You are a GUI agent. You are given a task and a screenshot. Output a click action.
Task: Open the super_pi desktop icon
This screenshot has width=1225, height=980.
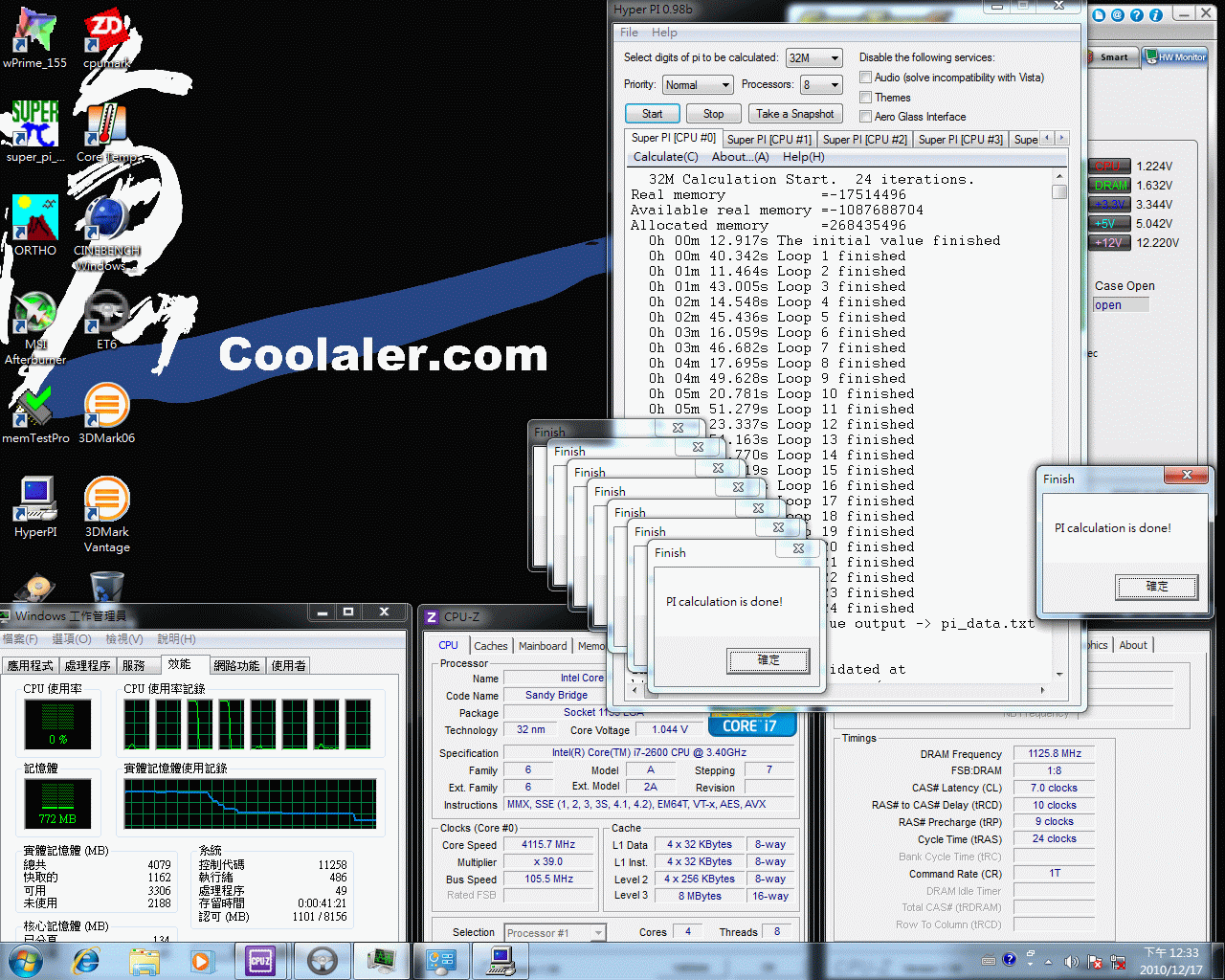coord(35,132)
